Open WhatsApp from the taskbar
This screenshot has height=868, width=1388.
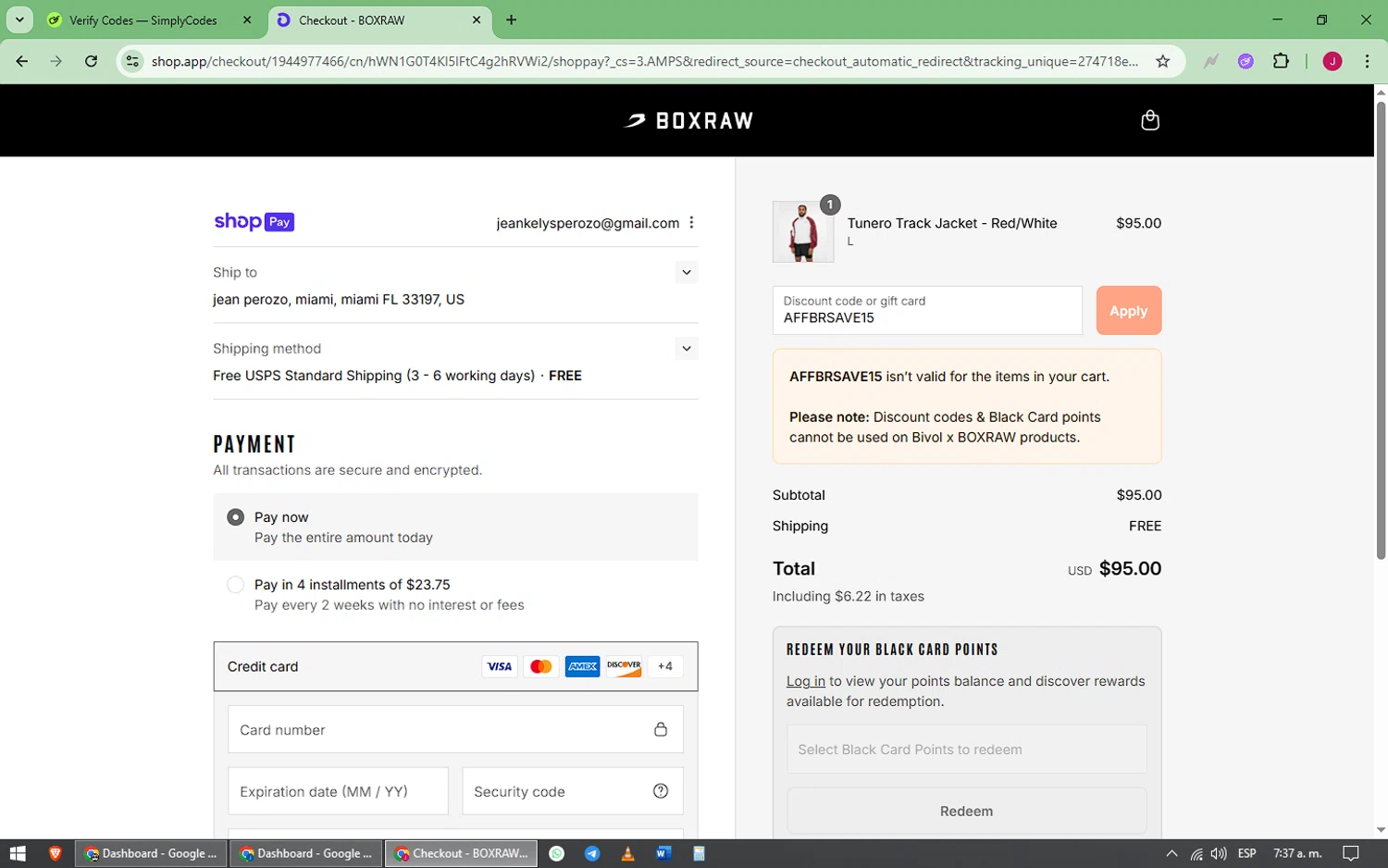(557, 853)
